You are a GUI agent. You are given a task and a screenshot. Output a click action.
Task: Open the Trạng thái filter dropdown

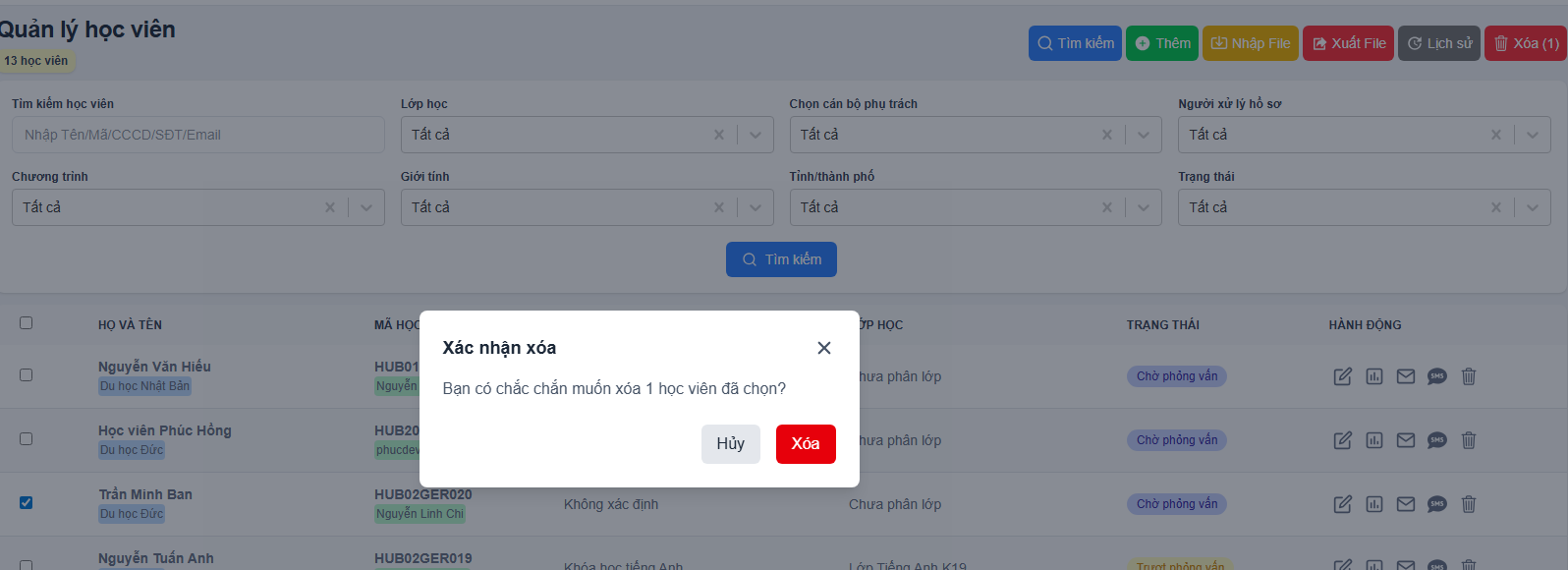click(x=1533, y=207)
